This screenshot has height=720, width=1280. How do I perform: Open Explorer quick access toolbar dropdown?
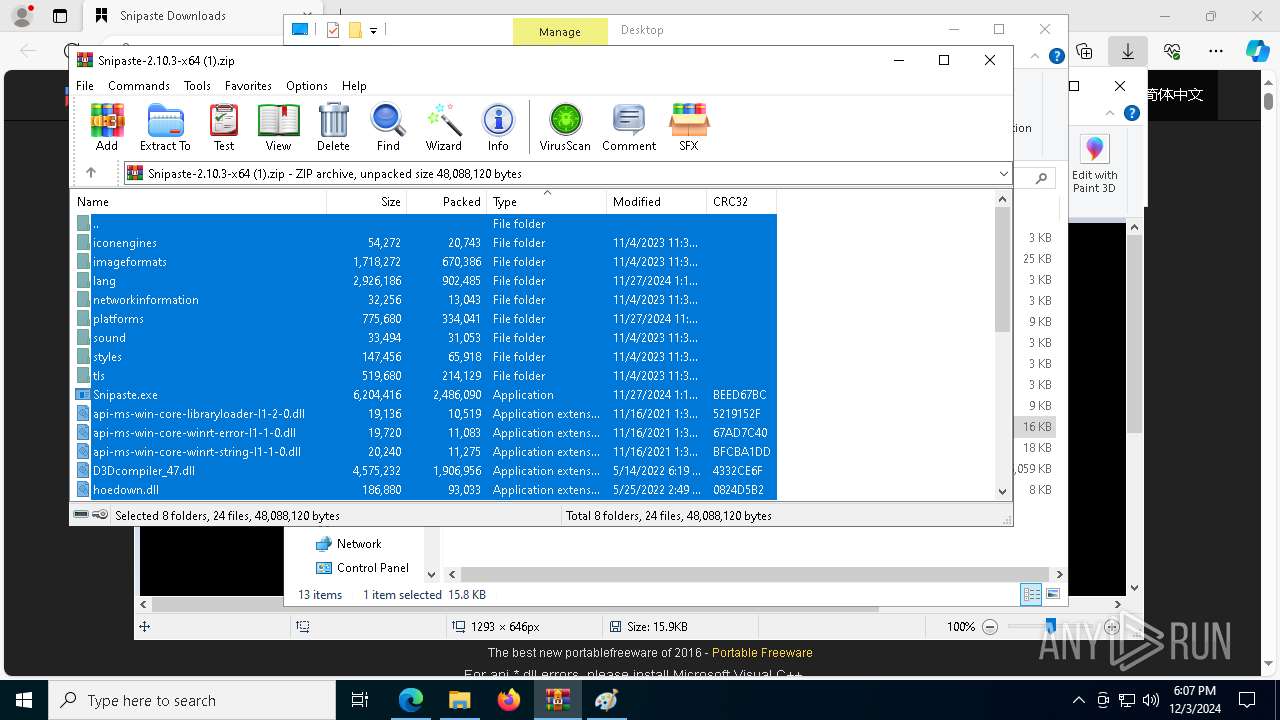373,31
